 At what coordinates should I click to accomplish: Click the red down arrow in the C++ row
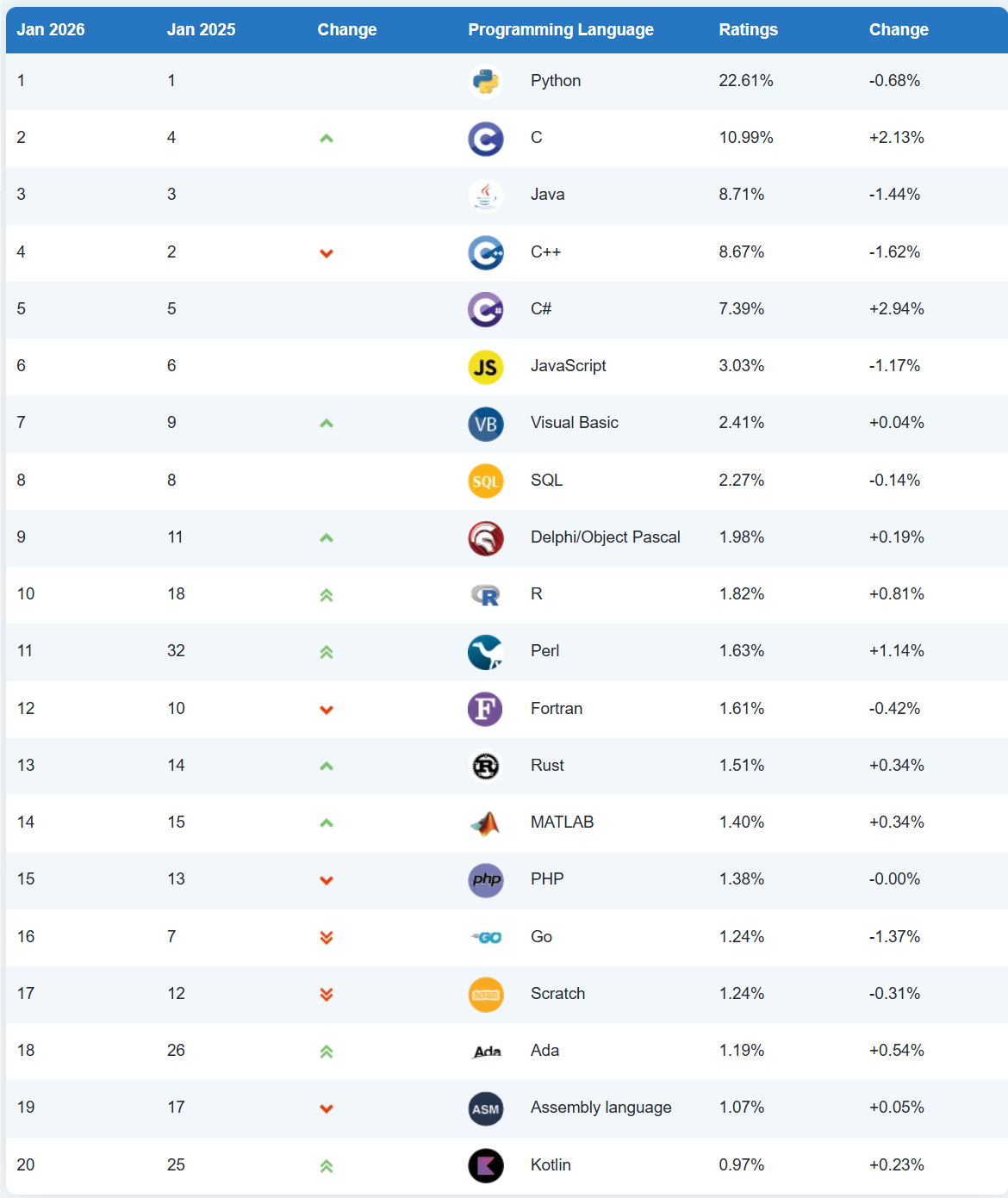click(x=327, y=253)
